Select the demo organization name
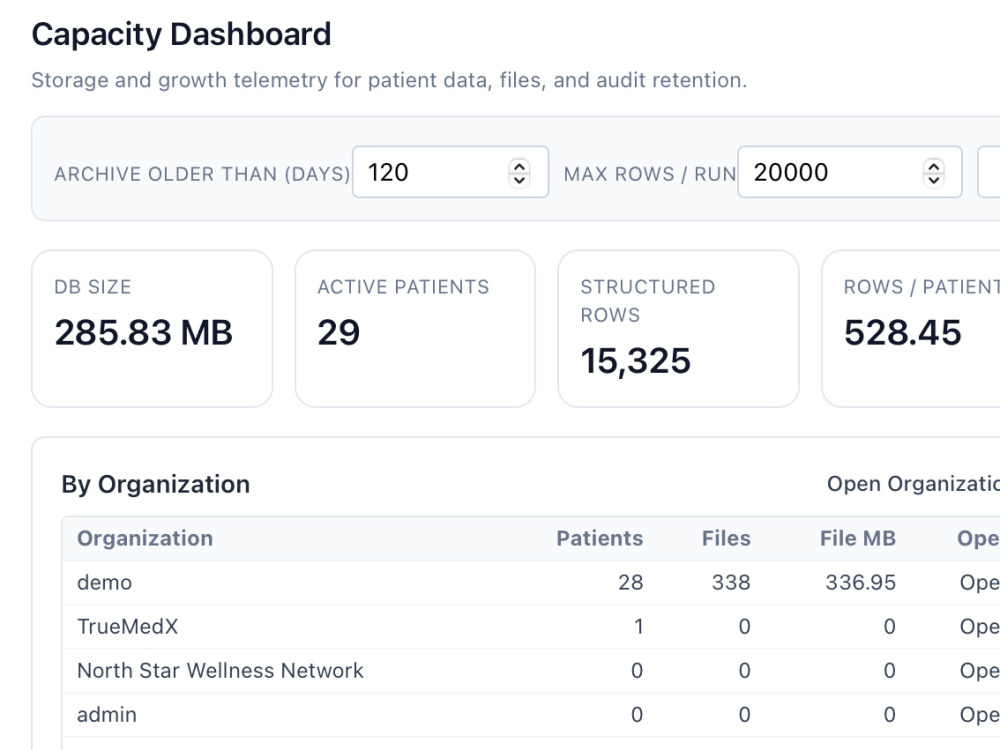 [105, 582]
